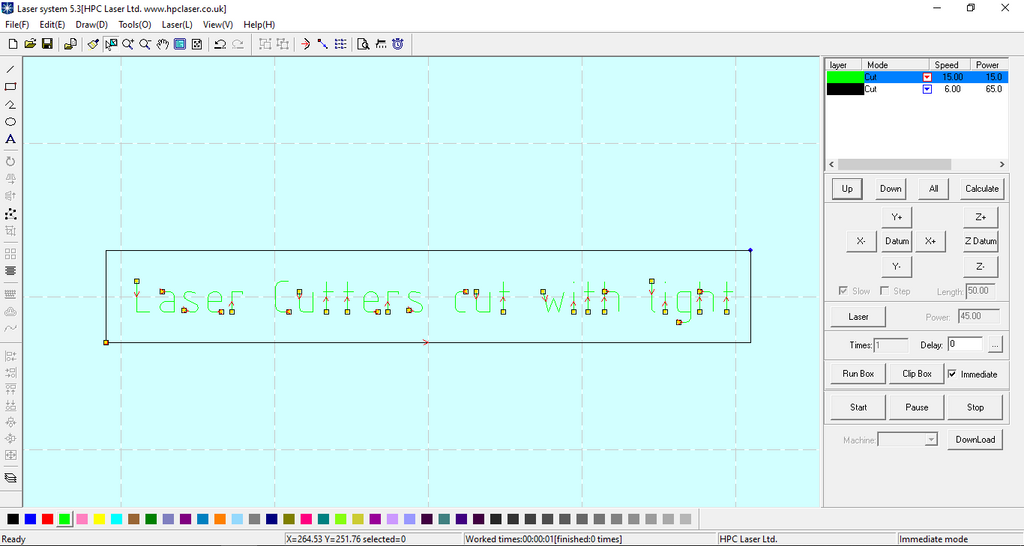This screenshot has height=546, width=1024.
Task: Select the Ellipse drawing tool
Action: pos(11,122)
